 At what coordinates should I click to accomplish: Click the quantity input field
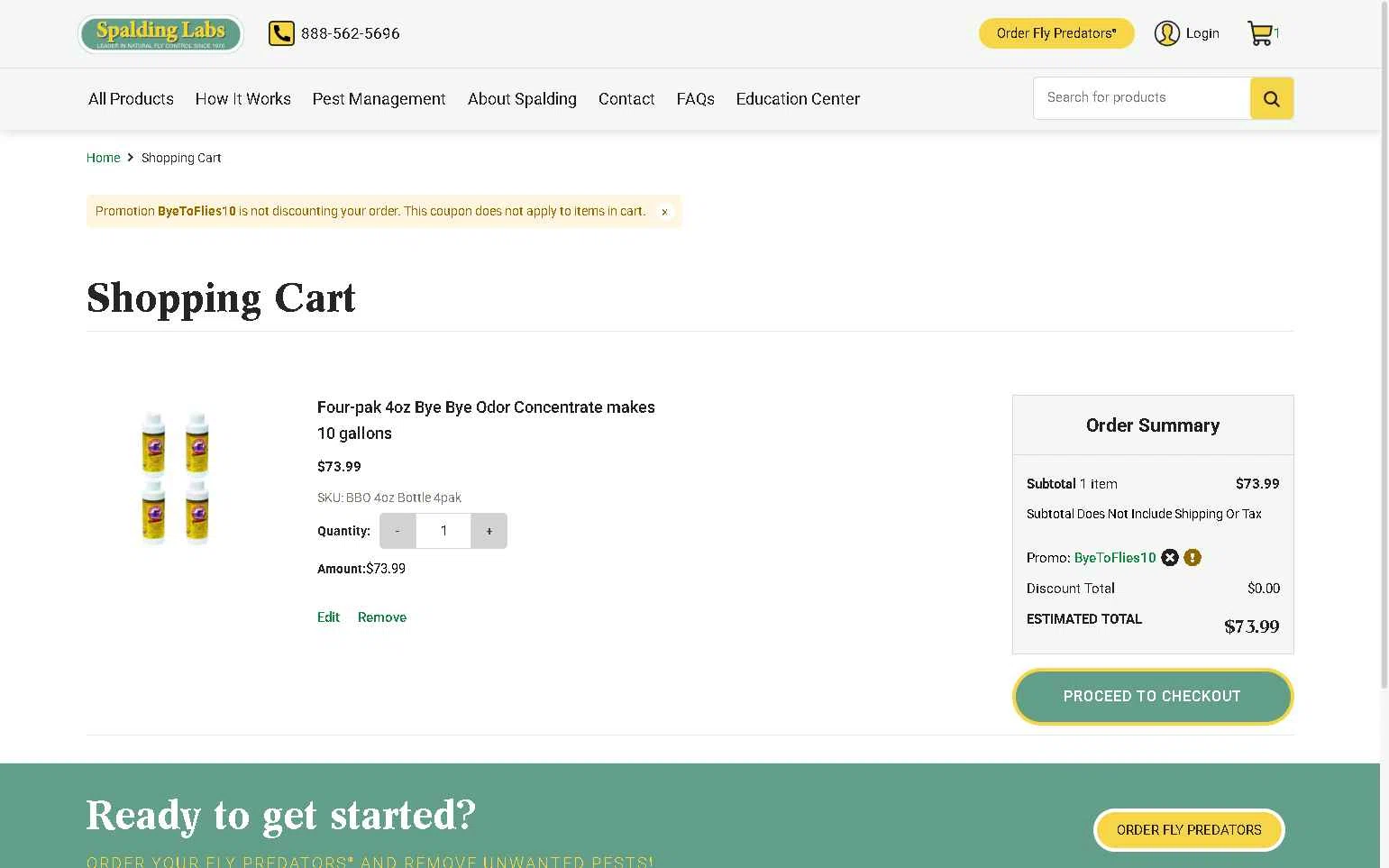(443, 531)
